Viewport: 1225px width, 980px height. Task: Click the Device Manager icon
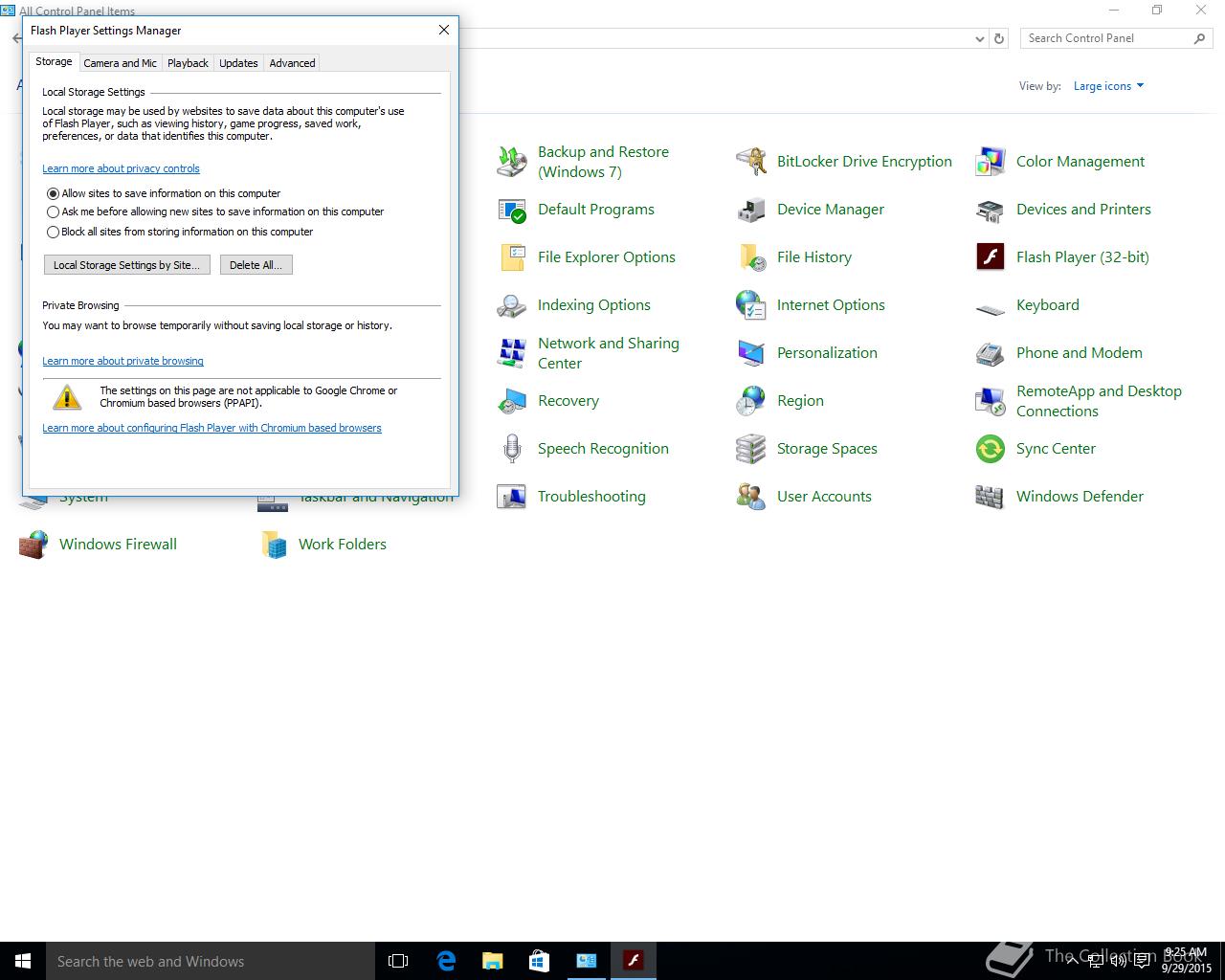[x=750, y=210]
